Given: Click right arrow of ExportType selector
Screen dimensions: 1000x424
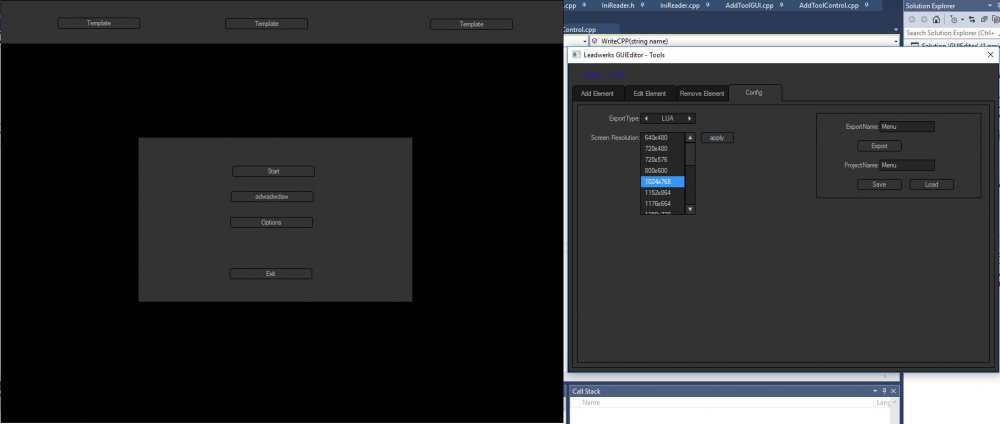Looking at the screenshot, I should (x=689, y=118).
